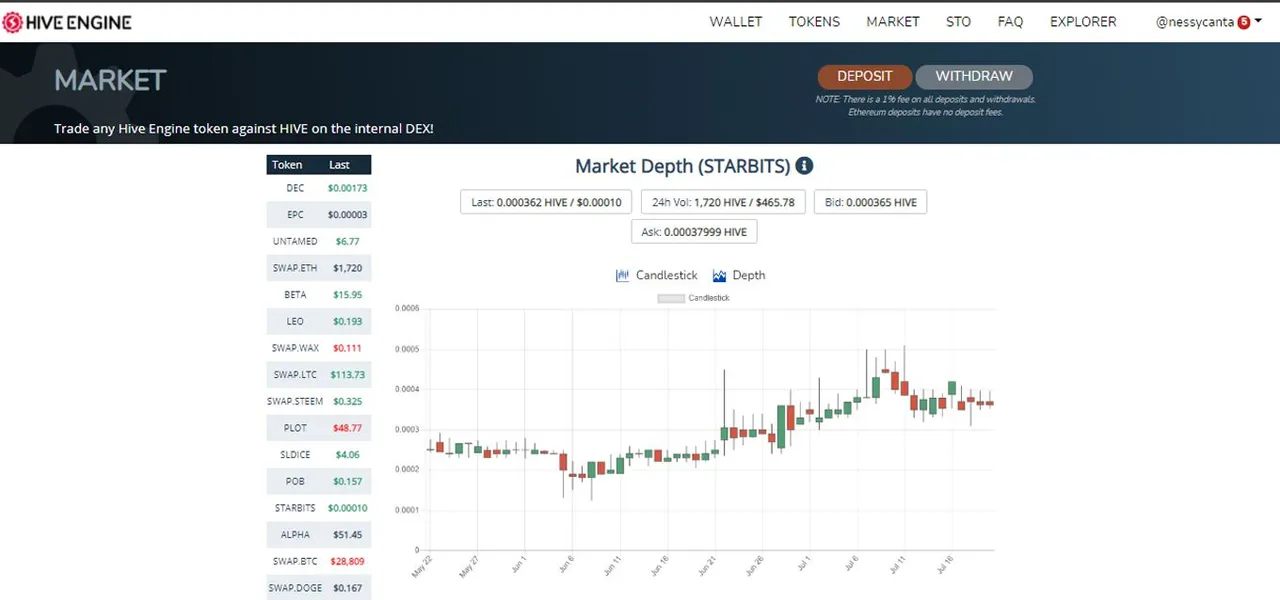Open the EXPLORER link
The height and width of the screenshot is (600, 1280).
[x=1083, y=22]
